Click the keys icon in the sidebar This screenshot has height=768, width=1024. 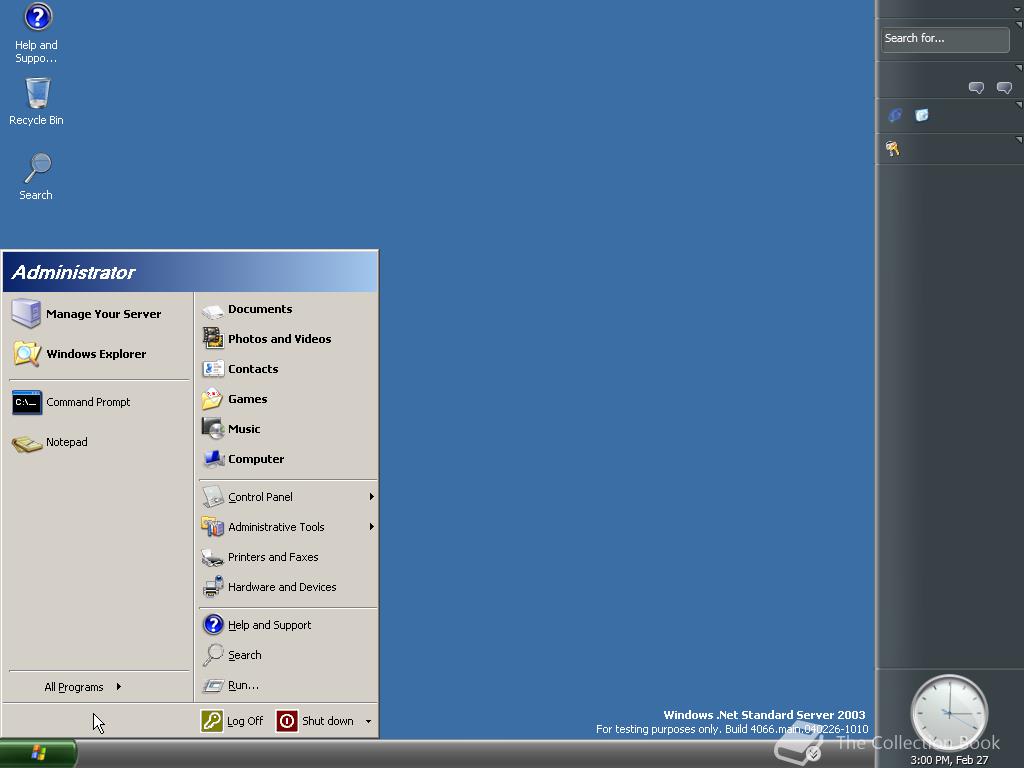point(893,149)
